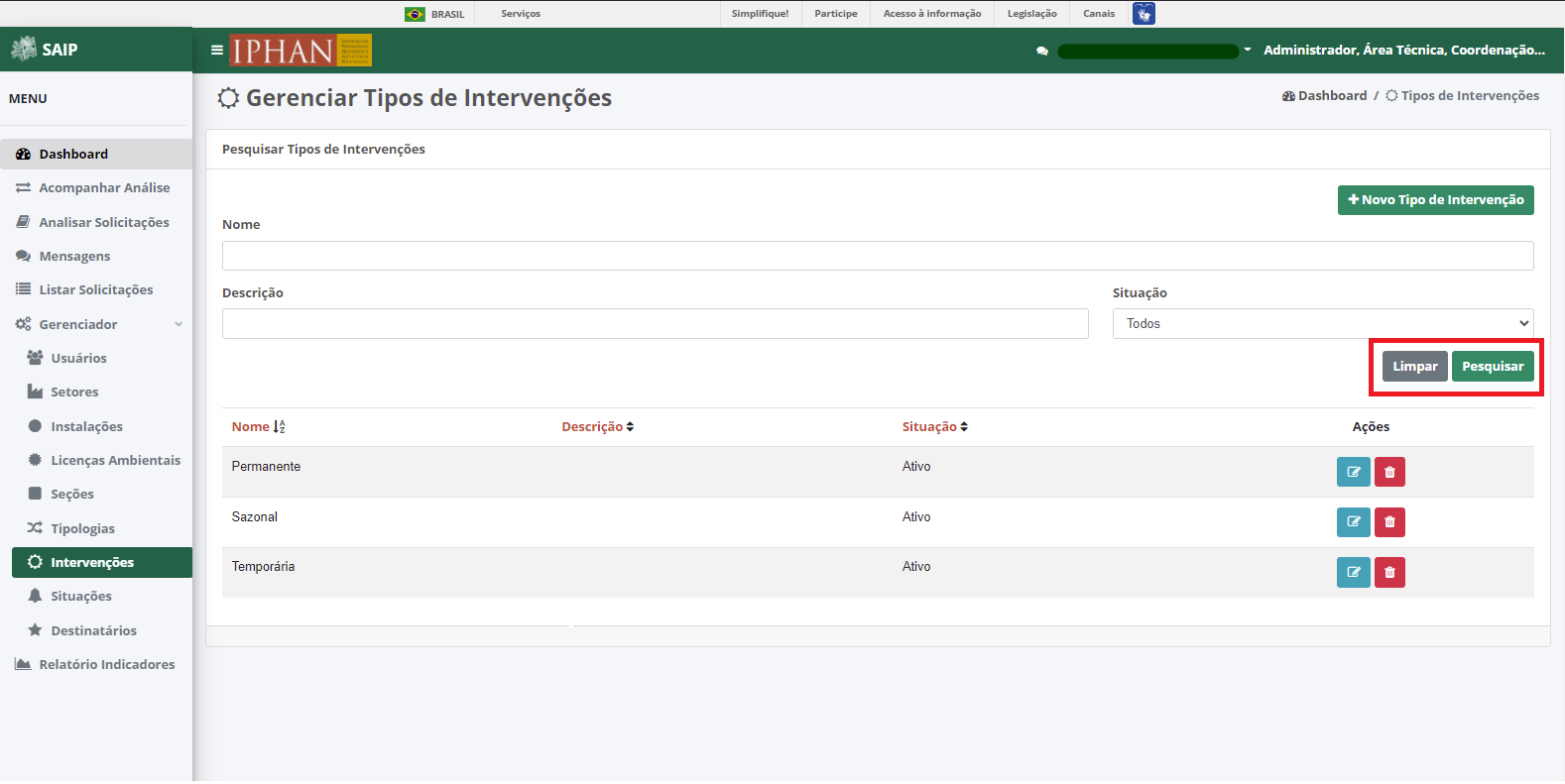Open Licenças Ambientais
Screen dimensions: 1565x784
[x=102, y=460]
